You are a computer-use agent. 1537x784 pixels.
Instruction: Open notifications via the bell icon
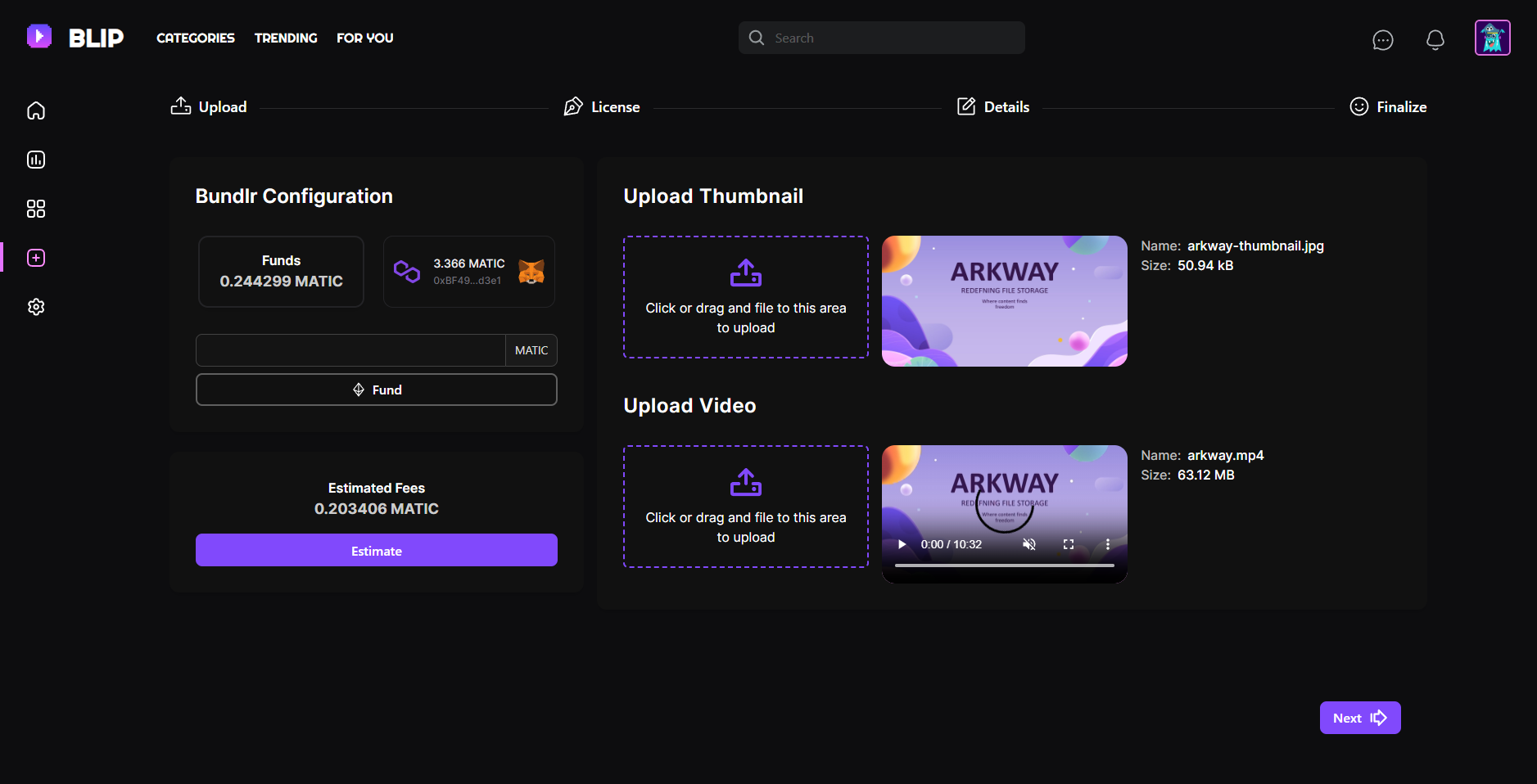point(1435,39)
